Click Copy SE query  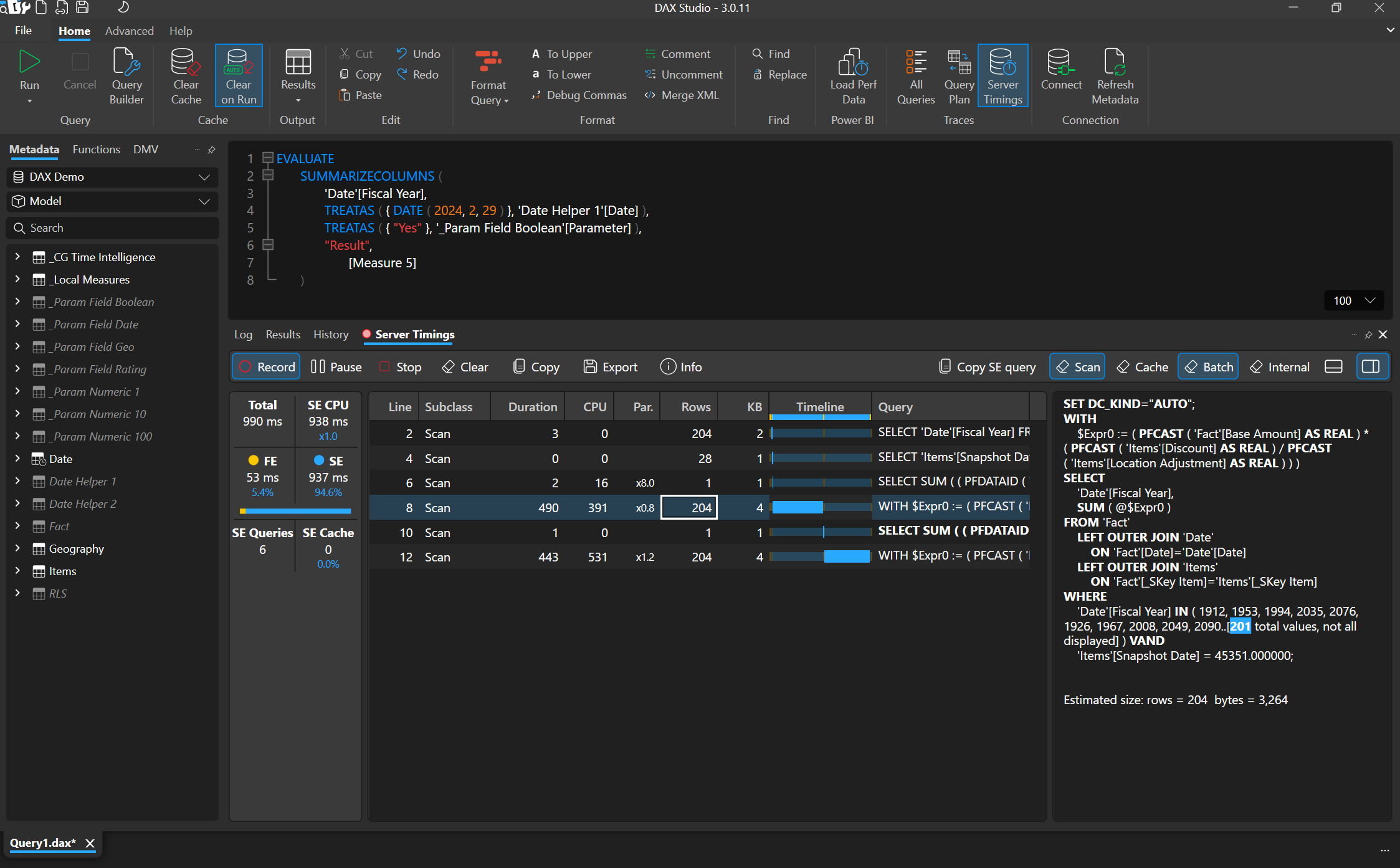pyautogui.click(x=988, y=366)
